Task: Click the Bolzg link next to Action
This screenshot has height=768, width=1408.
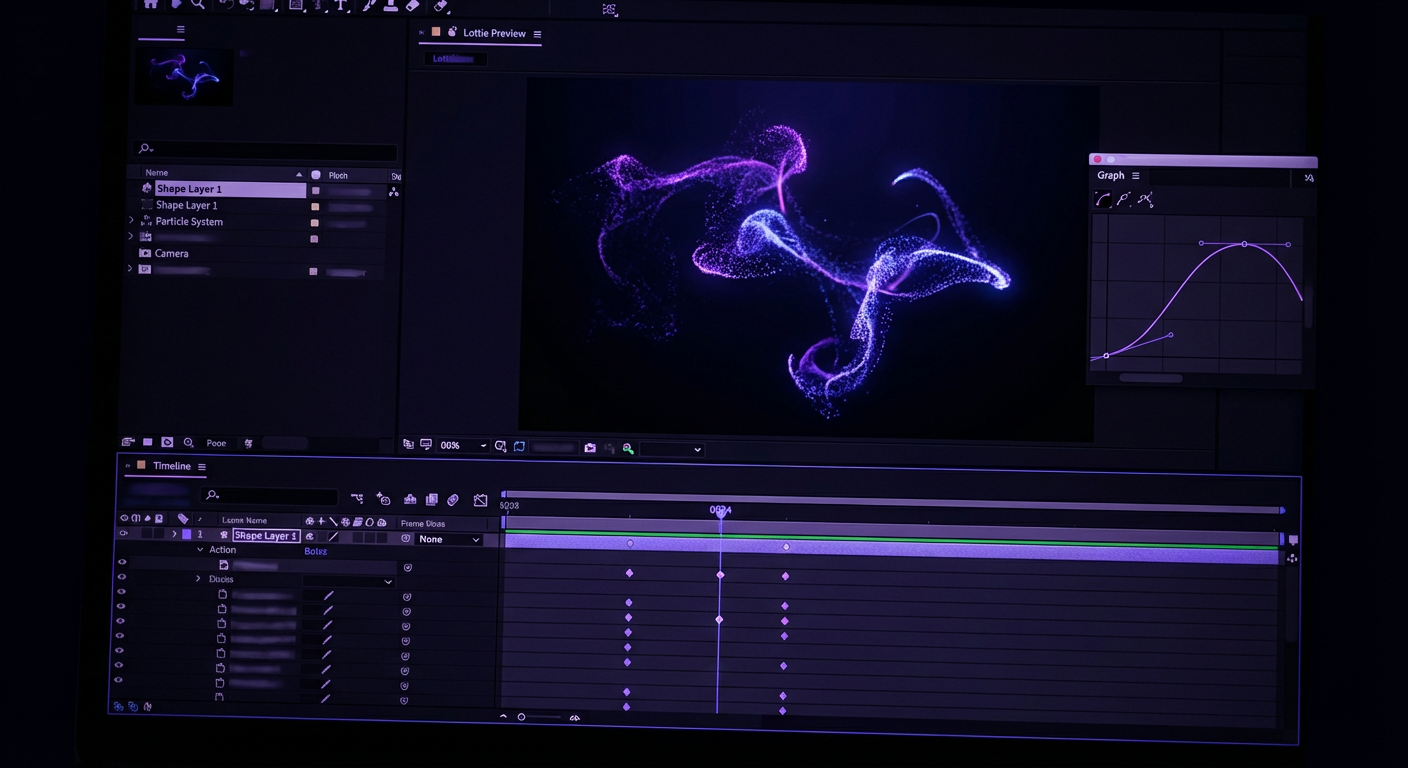Action: point(315,551)
